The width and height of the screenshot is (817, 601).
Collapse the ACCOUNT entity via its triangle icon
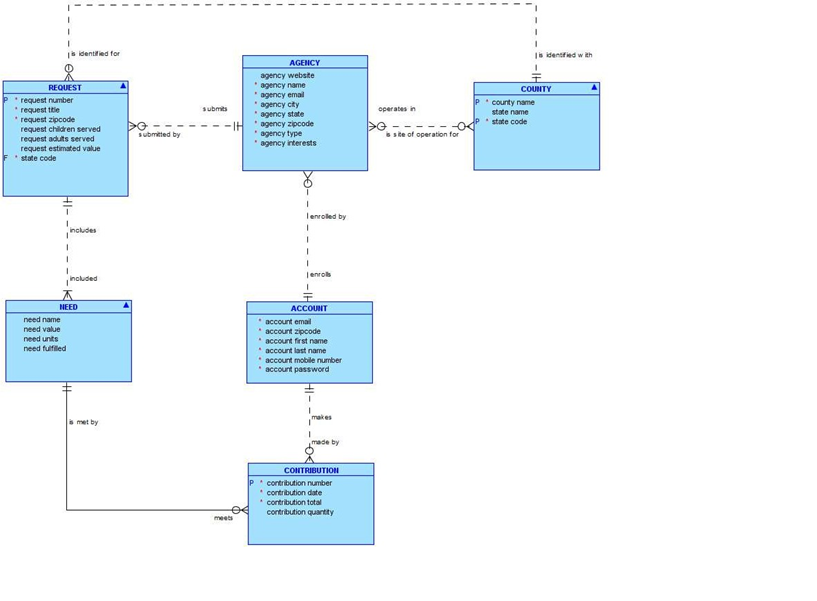click(366, 308)
